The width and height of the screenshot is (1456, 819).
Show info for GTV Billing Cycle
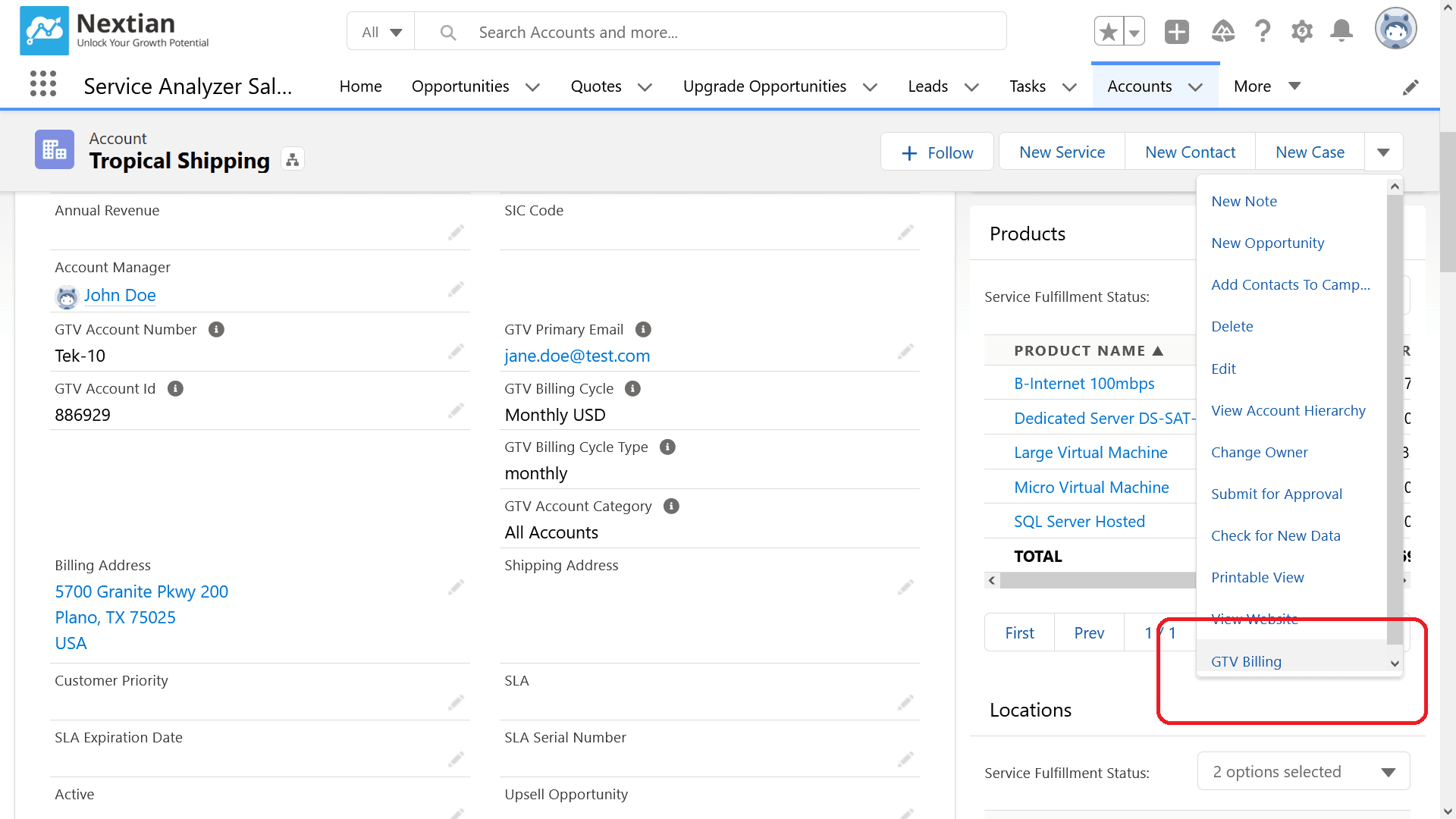coord(632,388)
